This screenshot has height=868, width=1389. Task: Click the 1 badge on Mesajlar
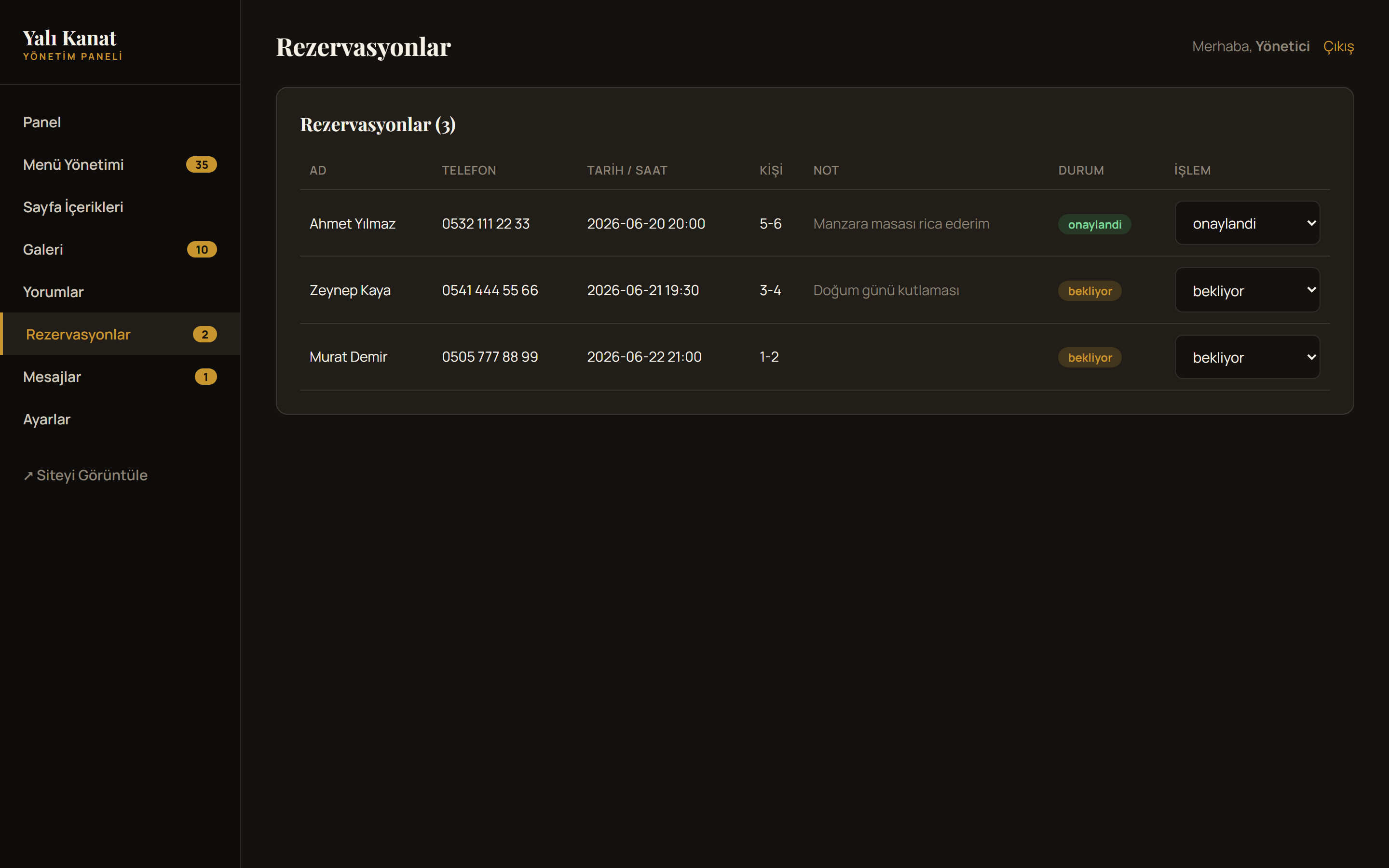pyautogui.click(x=205, y=377)
